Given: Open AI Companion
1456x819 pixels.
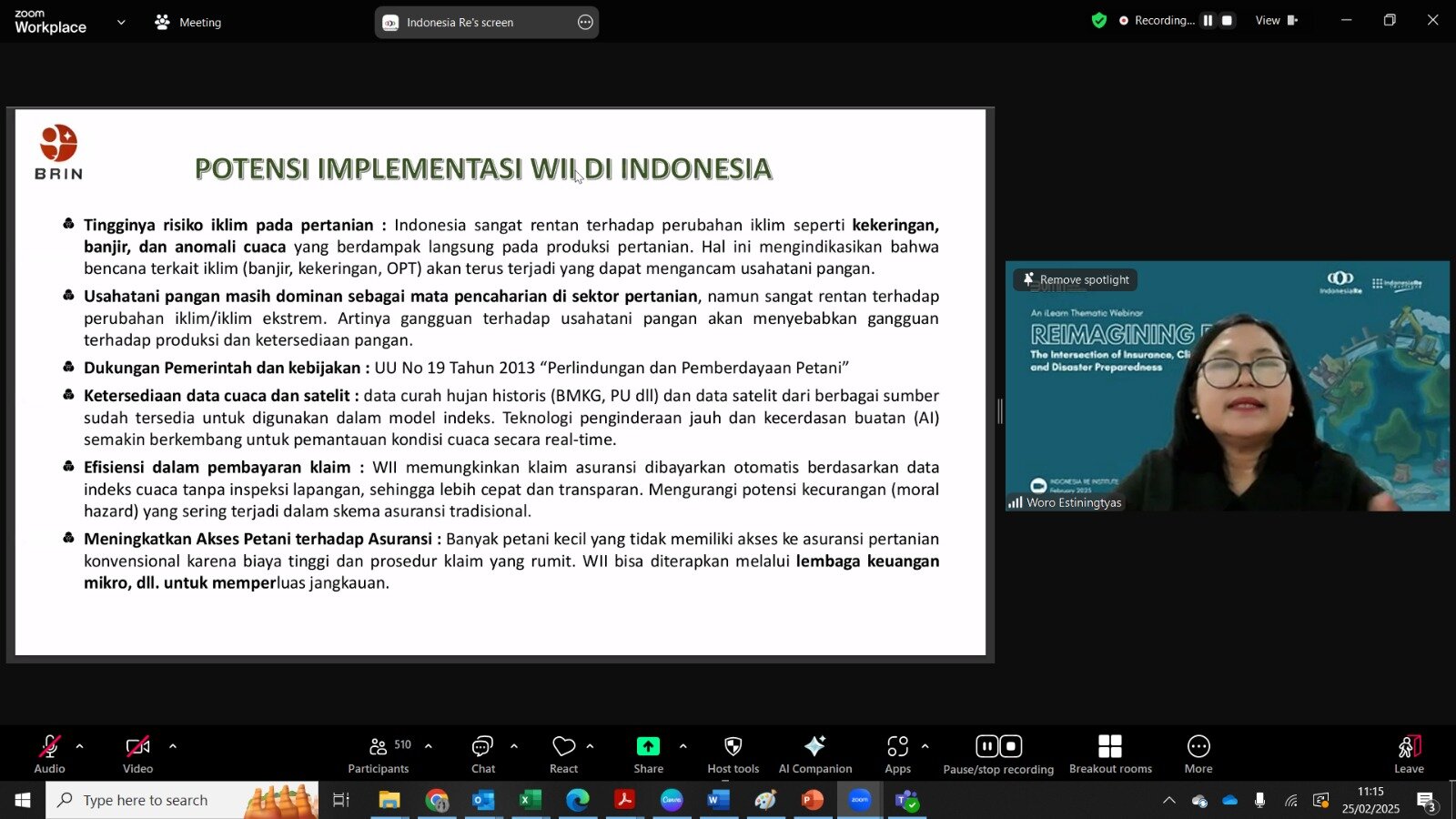Looking at the screenshot, I should [x=815, y=754].
